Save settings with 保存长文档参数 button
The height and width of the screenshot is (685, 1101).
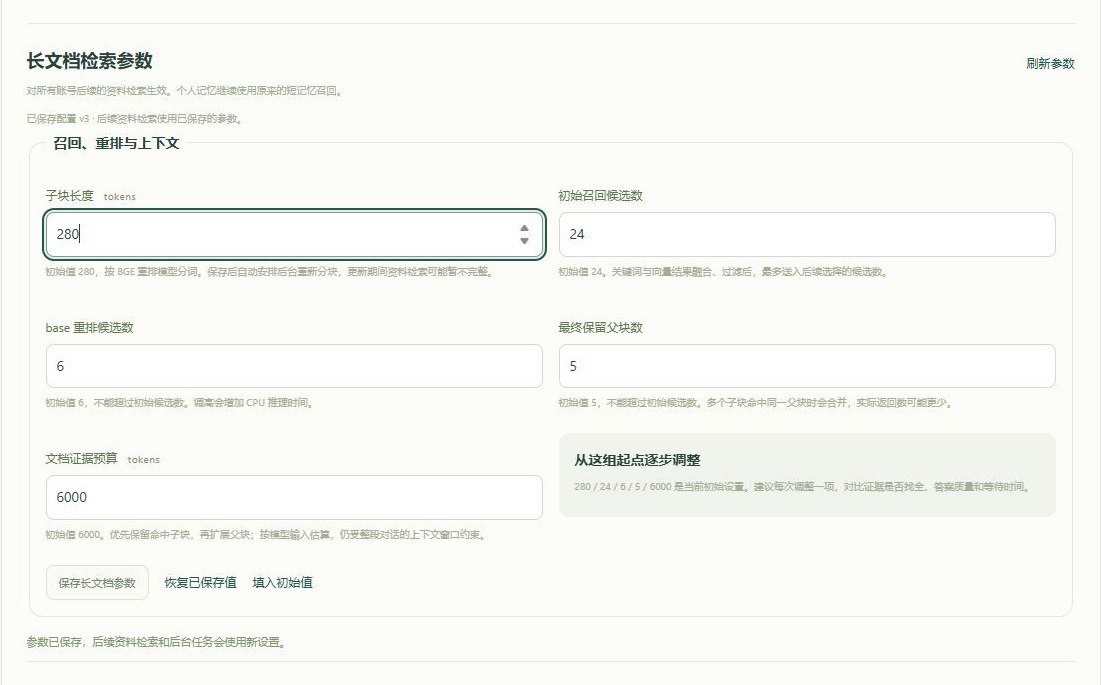pos(98,583)
